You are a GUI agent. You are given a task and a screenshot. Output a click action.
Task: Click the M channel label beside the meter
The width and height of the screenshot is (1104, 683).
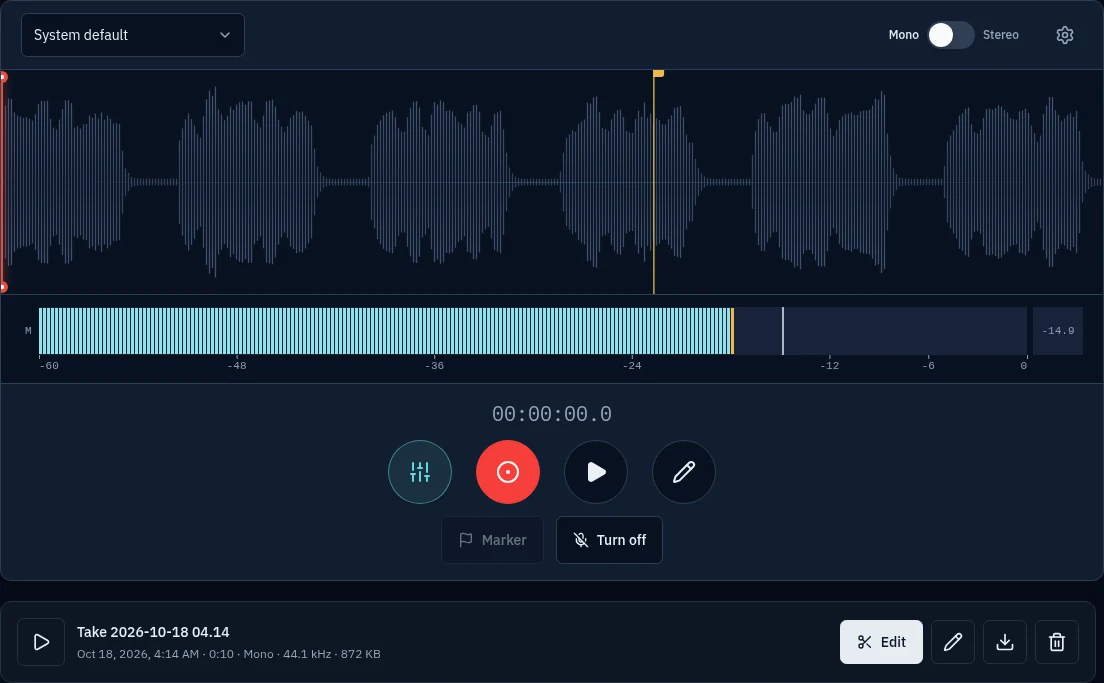point(28,331)
